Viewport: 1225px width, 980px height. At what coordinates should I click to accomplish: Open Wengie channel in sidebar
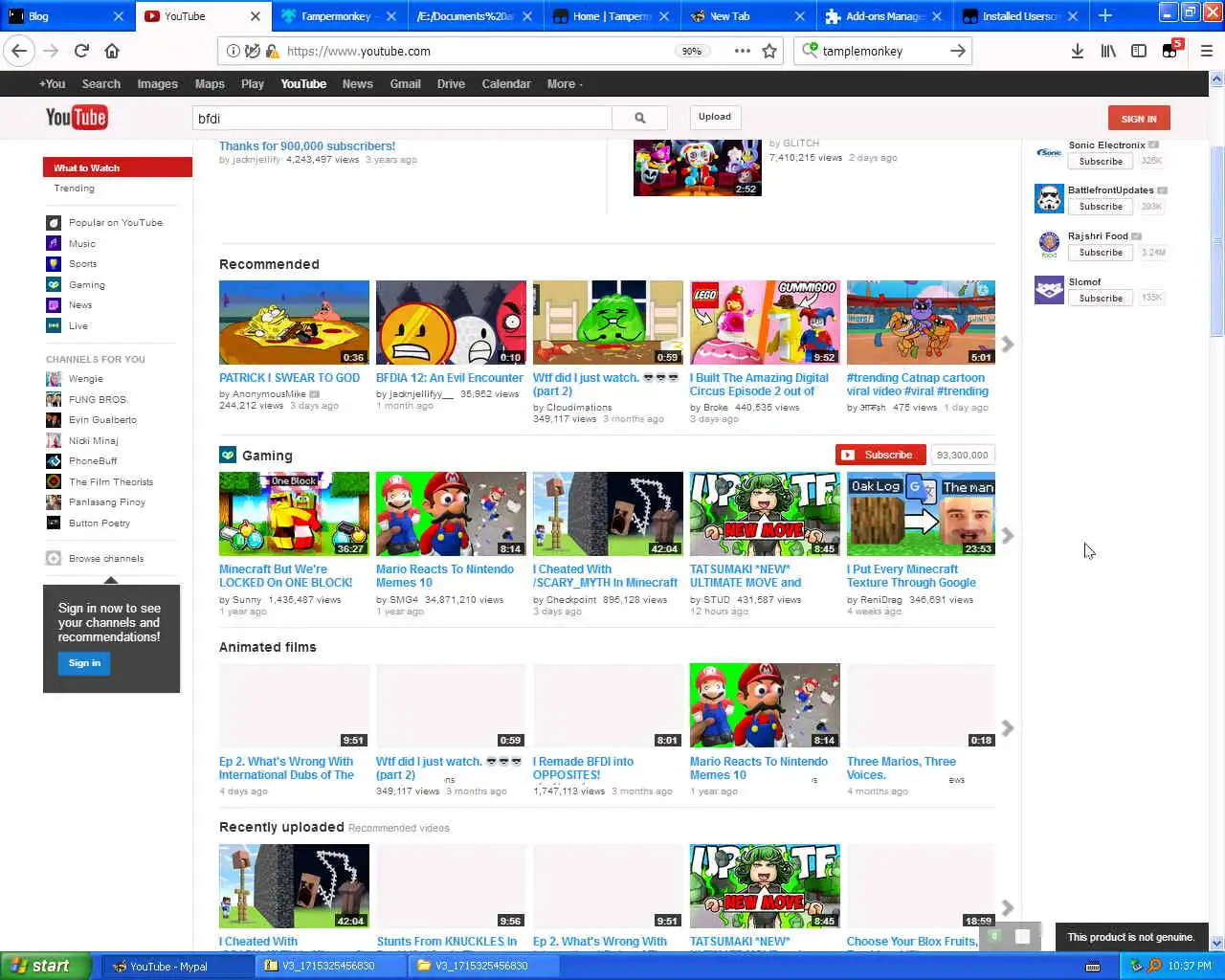coord(85,379)
